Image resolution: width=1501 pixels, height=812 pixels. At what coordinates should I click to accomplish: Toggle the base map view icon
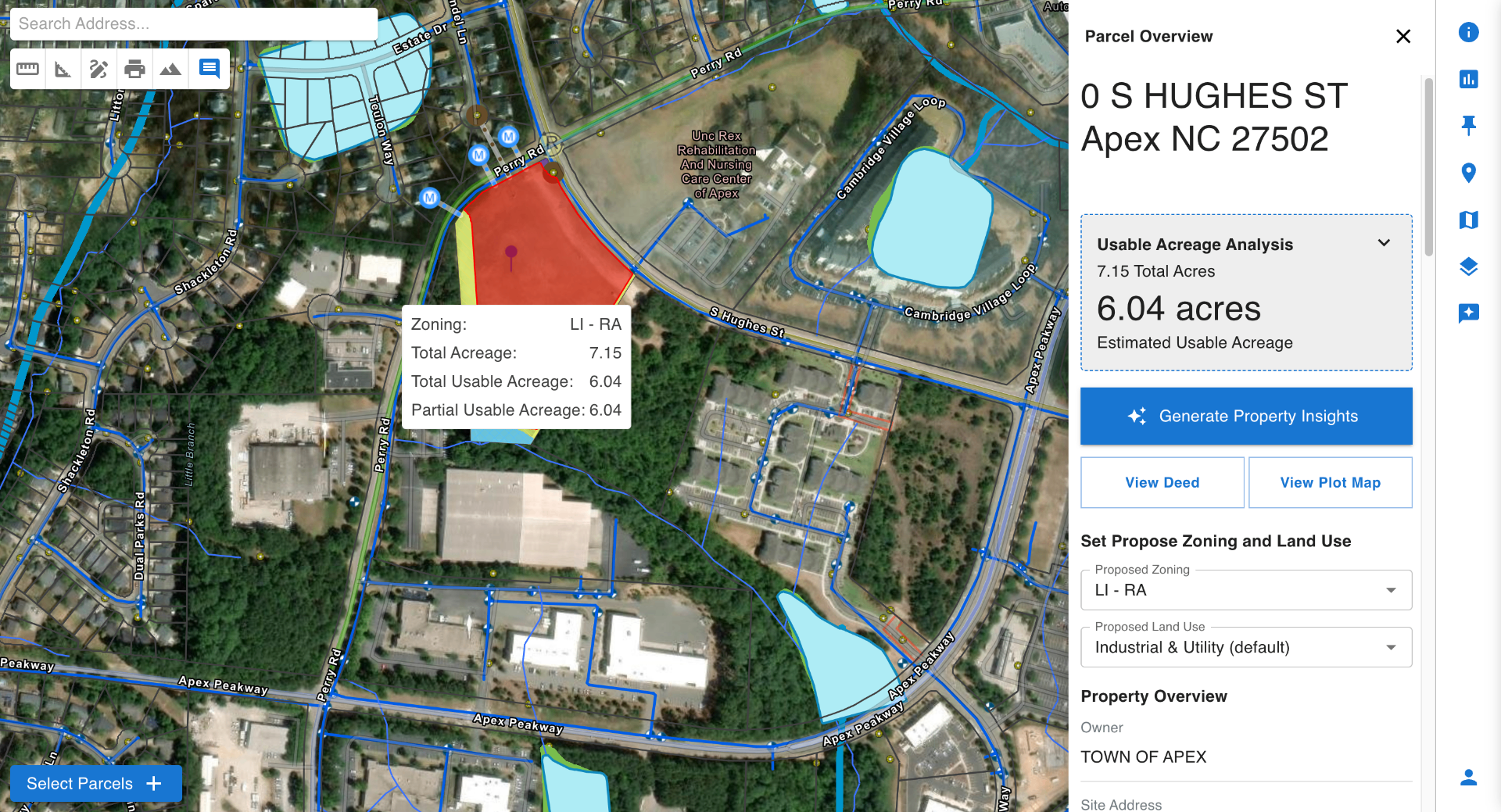tap(1469, 220)
